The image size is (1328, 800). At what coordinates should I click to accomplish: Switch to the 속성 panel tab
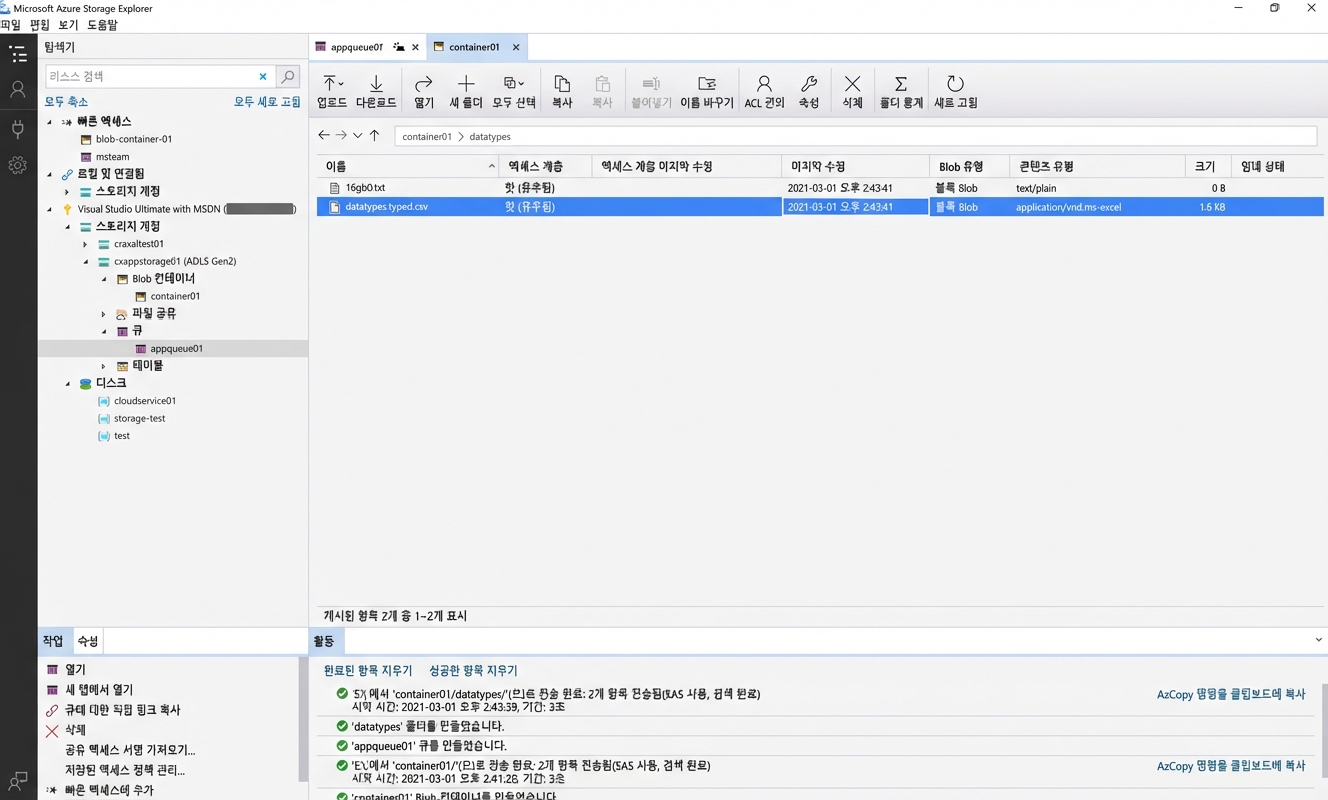(x=88, y=641)
